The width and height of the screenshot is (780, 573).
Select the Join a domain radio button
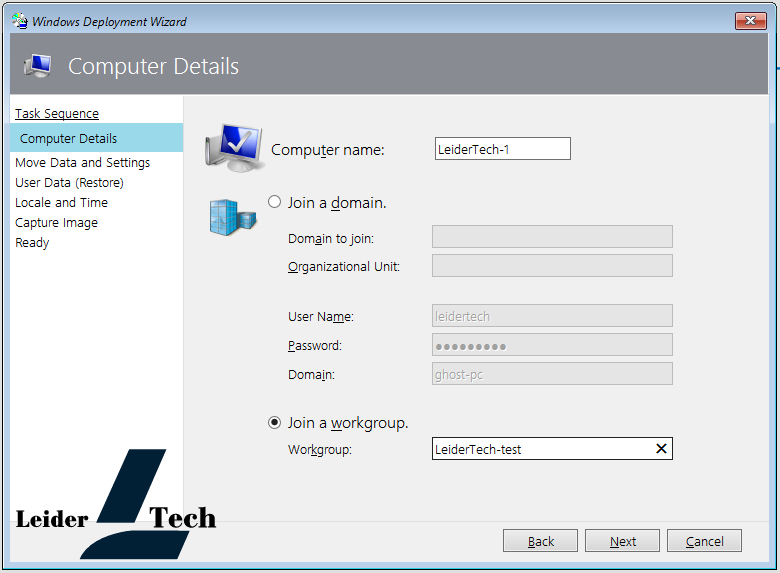[x=275, y=202]
